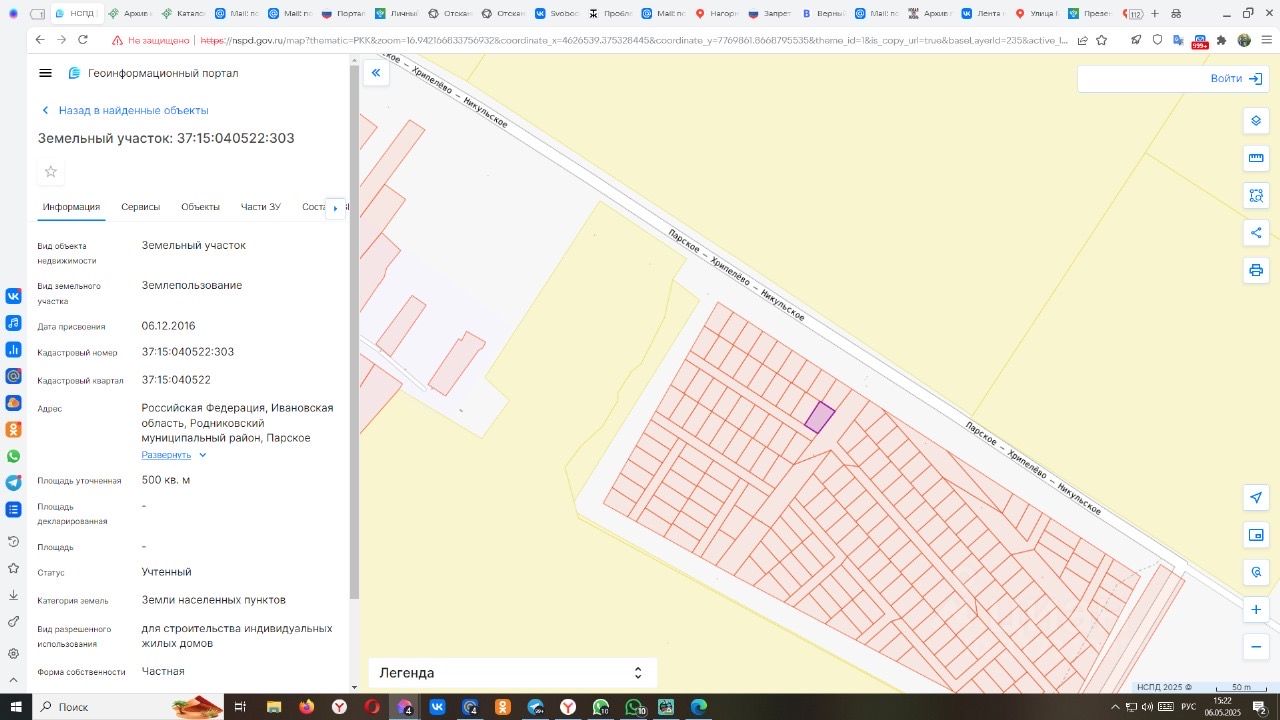Screen dimensions: 1280x720
Task: Switch to the Сервисы tab
Action: 140,207
